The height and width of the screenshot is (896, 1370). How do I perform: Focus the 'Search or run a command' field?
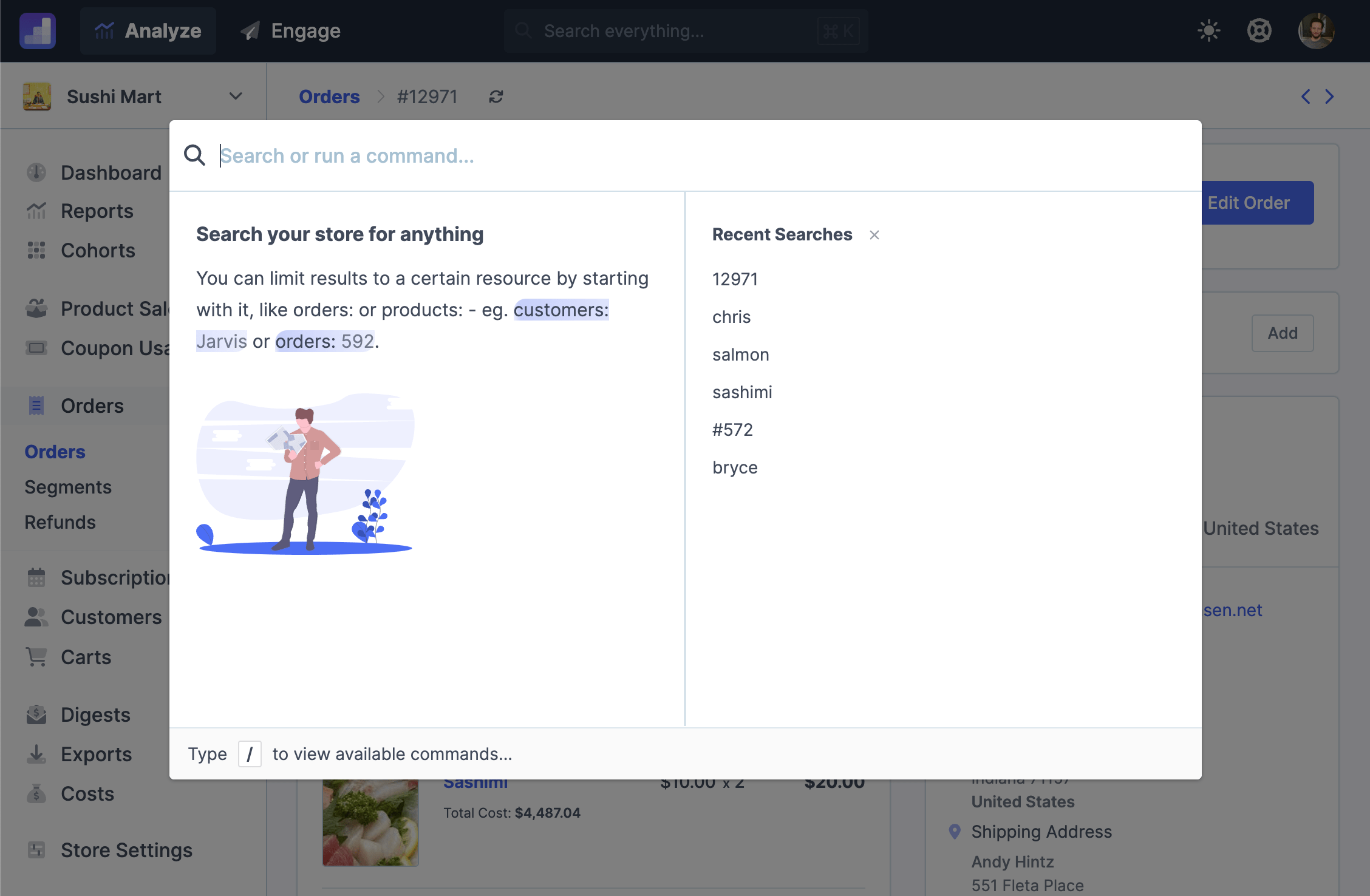tap(668, 156)
